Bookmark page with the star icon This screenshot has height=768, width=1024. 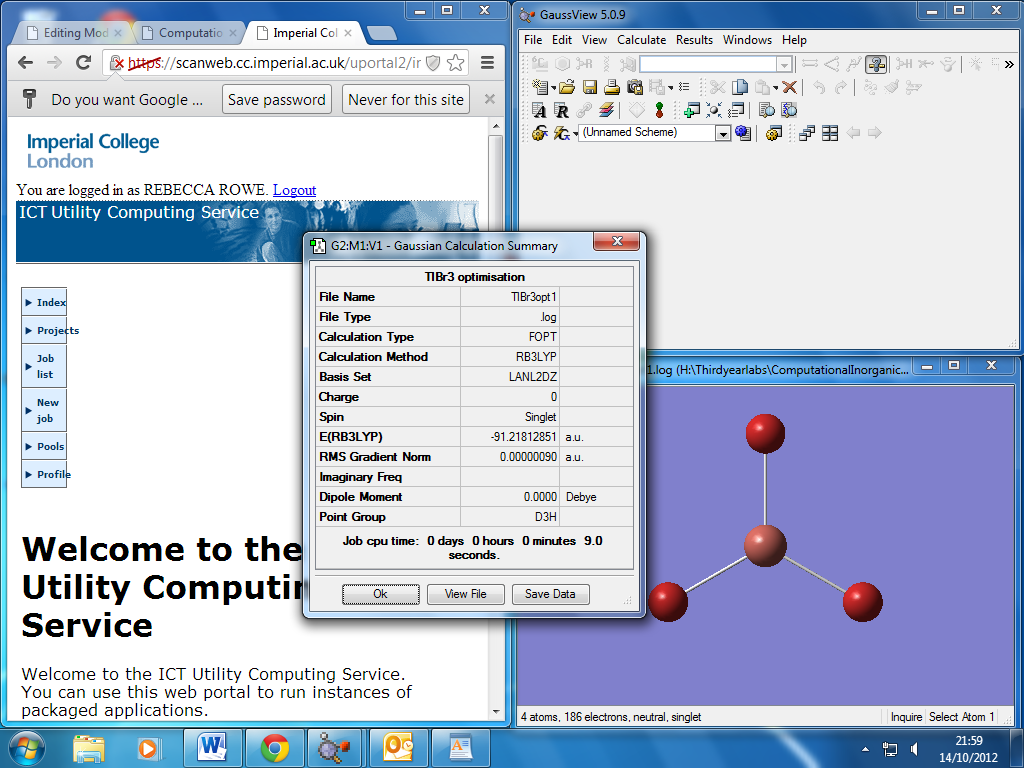pos(455,63)
